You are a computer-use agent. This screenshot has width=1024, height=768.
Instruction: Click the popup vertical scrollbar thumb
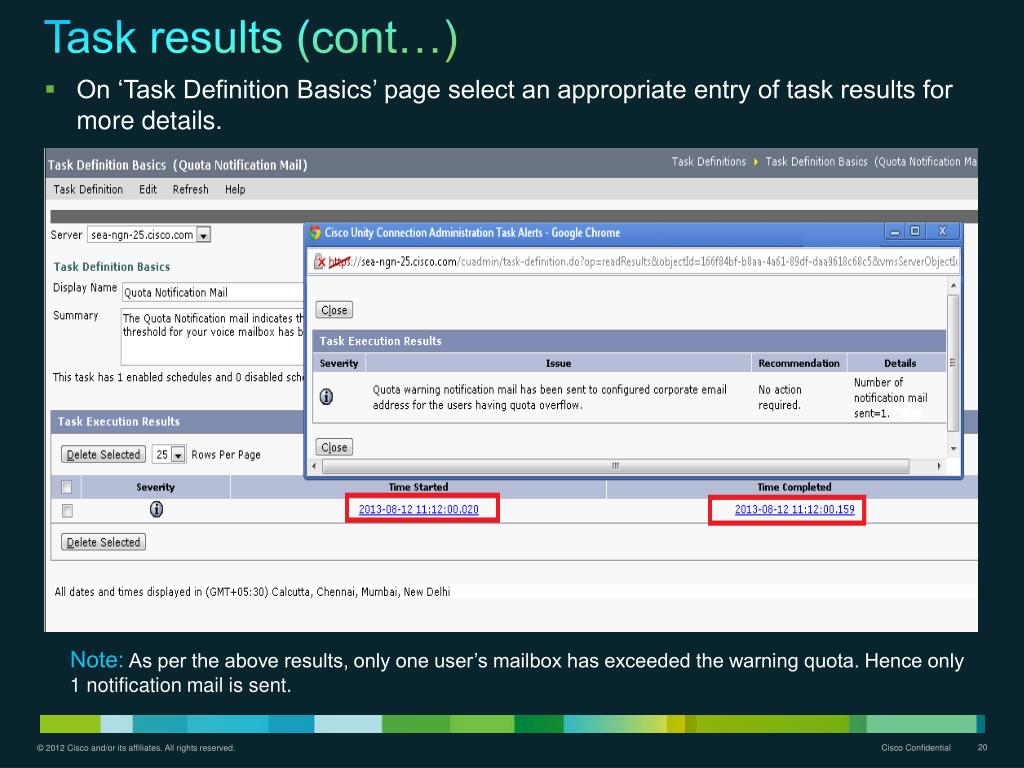(953, 362)
